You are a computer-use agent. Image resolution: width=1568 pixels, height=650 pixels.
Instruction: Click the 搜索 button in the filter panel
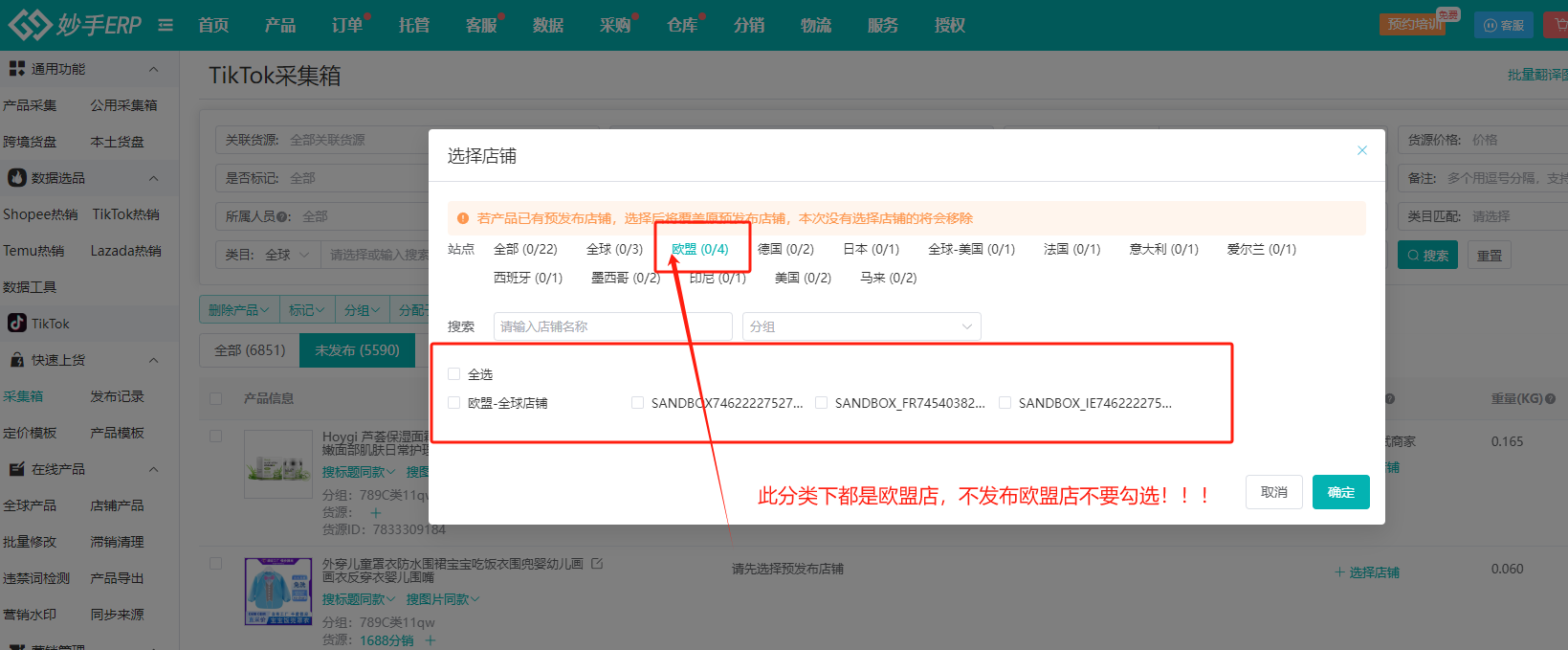point(1427,255)
